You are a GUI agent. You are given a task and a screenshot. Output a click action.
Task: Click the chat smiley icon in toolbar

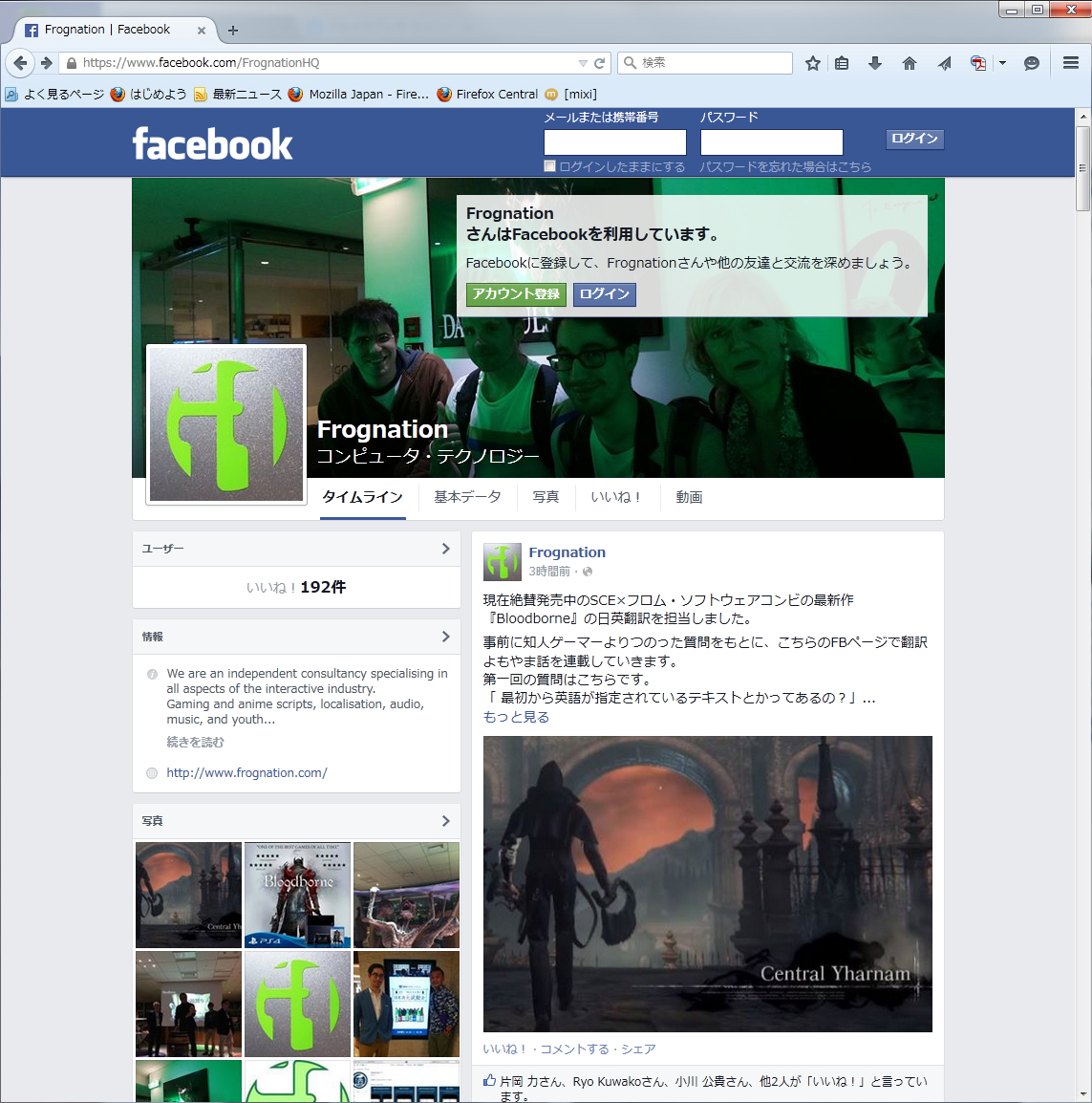pos(1032,63)
